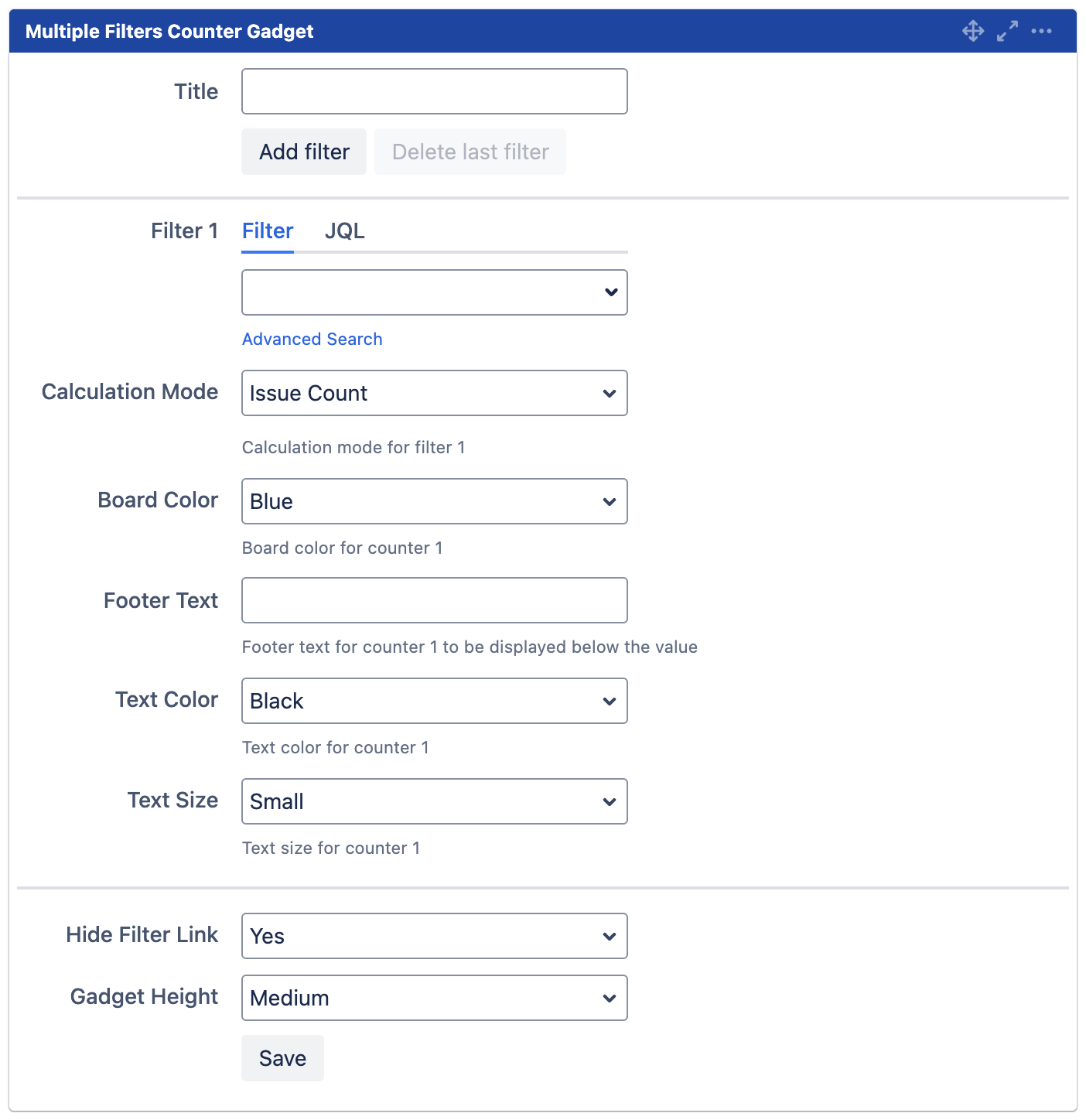The height and width of the screenshot is (1120, 1086).
Task: Click the move gadget icon
Action: (973, 31)
